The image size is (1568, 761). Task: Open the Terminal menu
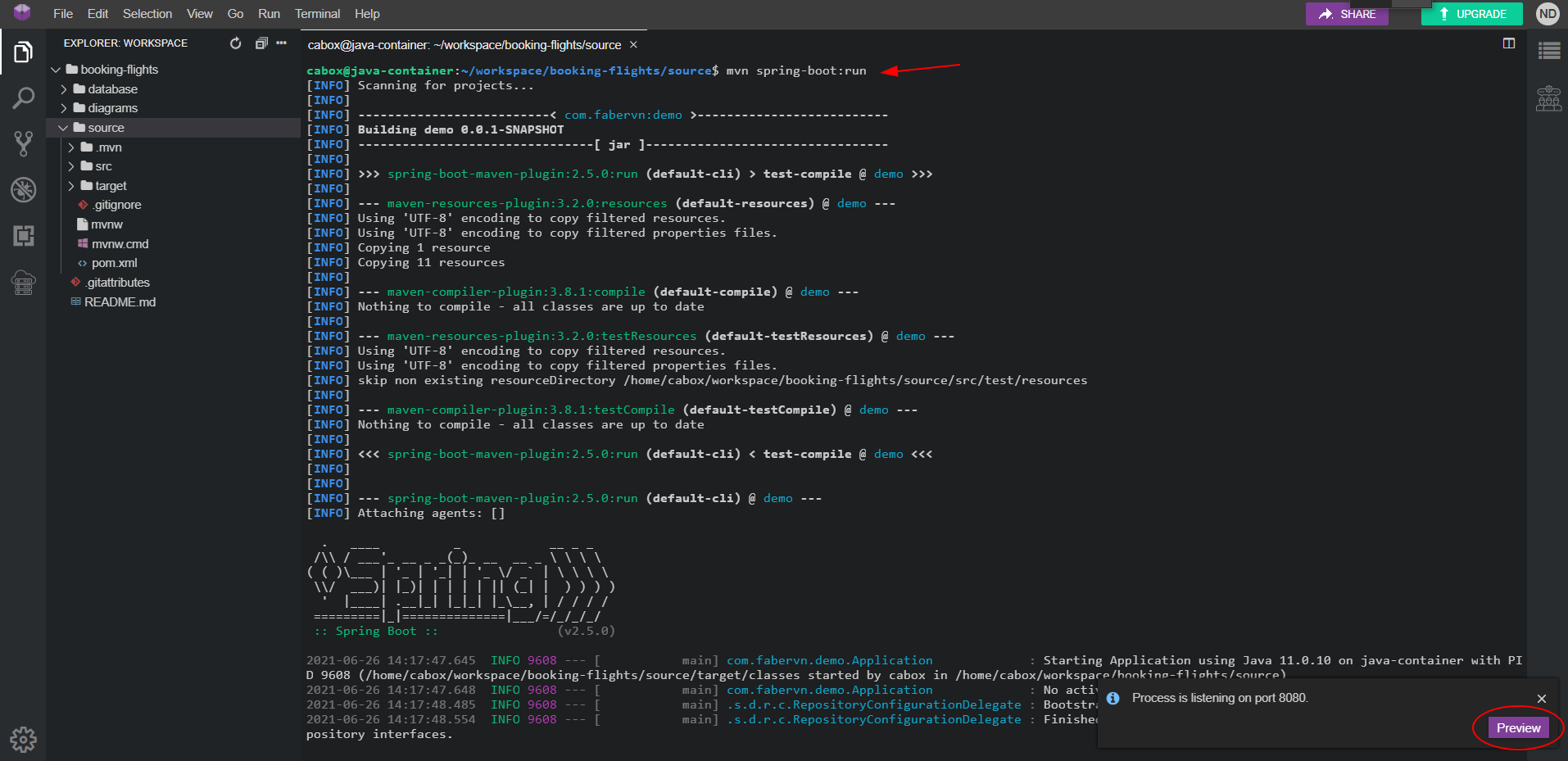[x=317, y=14]
